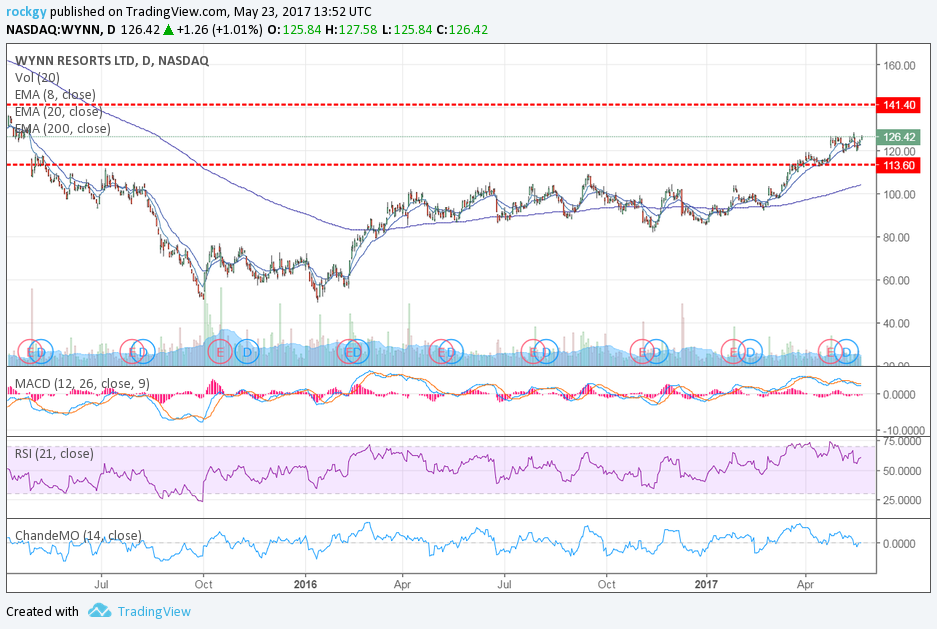The width and height of the screenshot is (937, 629).
Task: Click the NASDAQ:WYNN, D symbol in the header
Action: point(61,29)
